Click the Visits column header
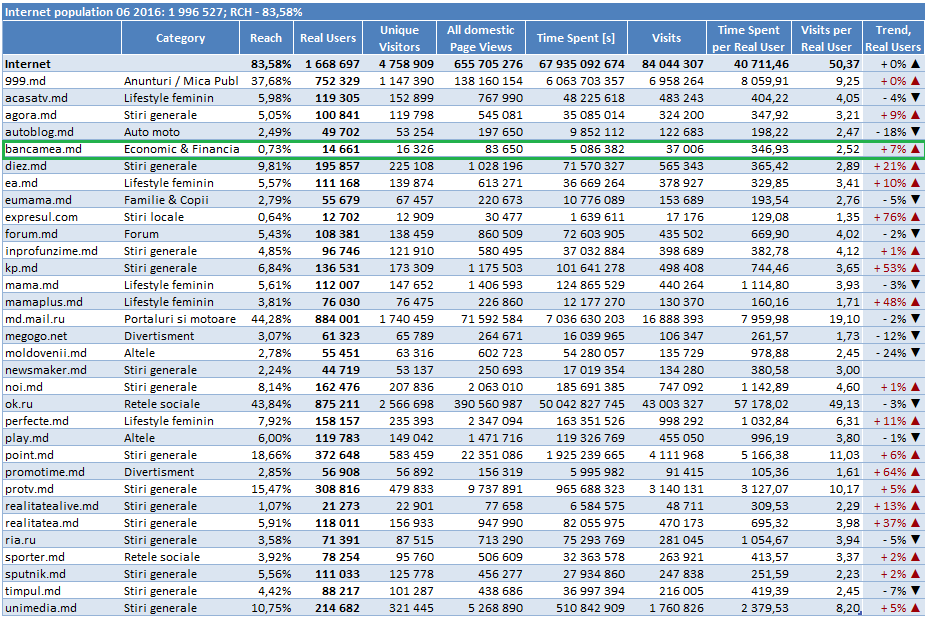The width and height of the screenshot is (925, 621). pyautogui.click(x=667, y=38)
